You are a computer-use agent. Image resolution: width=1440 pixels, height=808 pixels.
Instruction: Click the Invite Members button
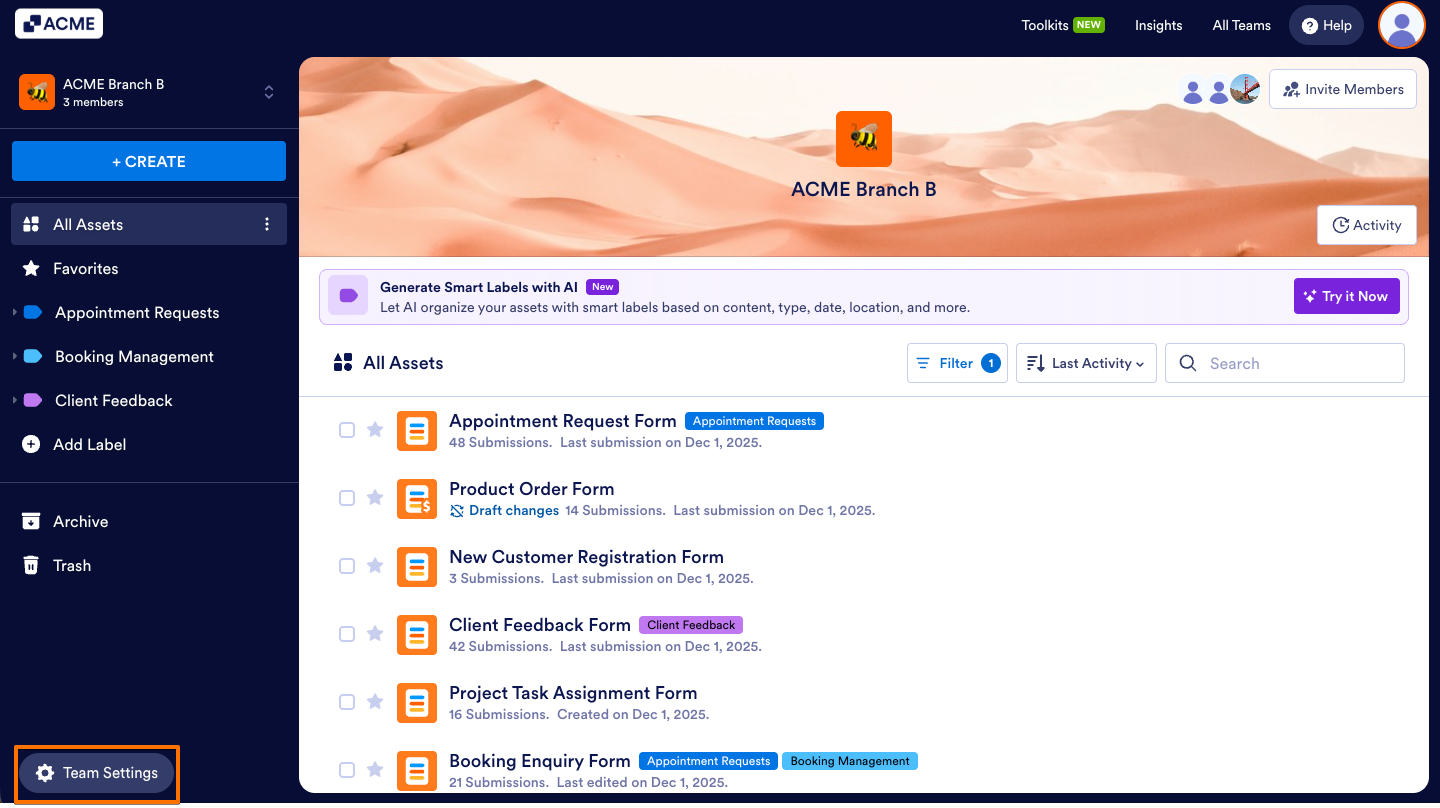point(1343,89)
